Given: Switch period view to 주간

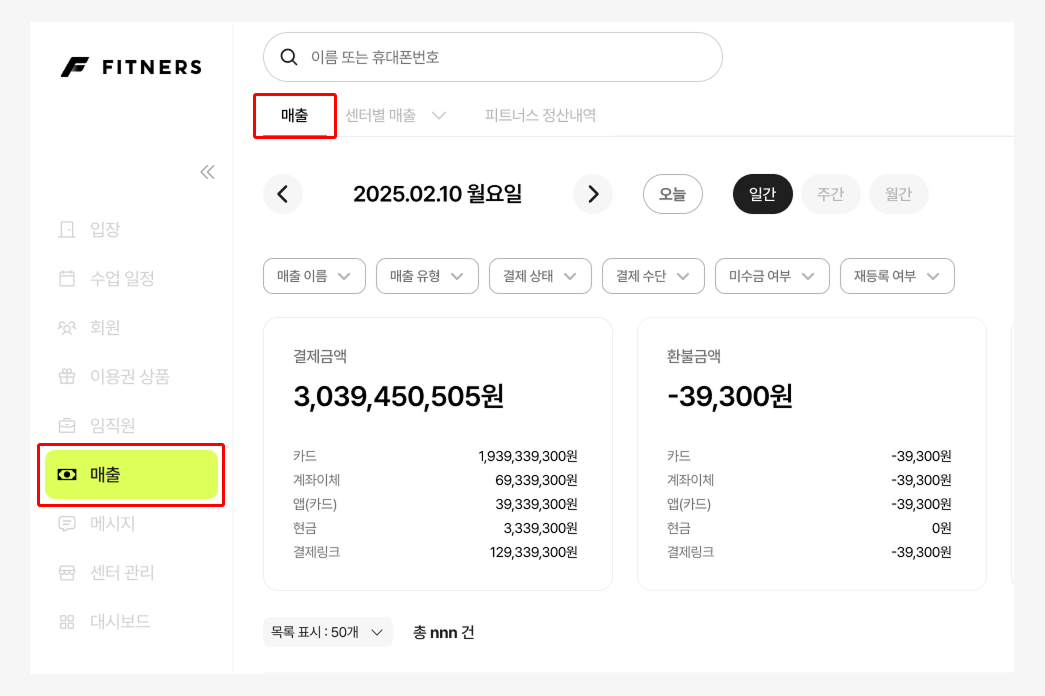Looking at the screenshot, I should point(830,194).
